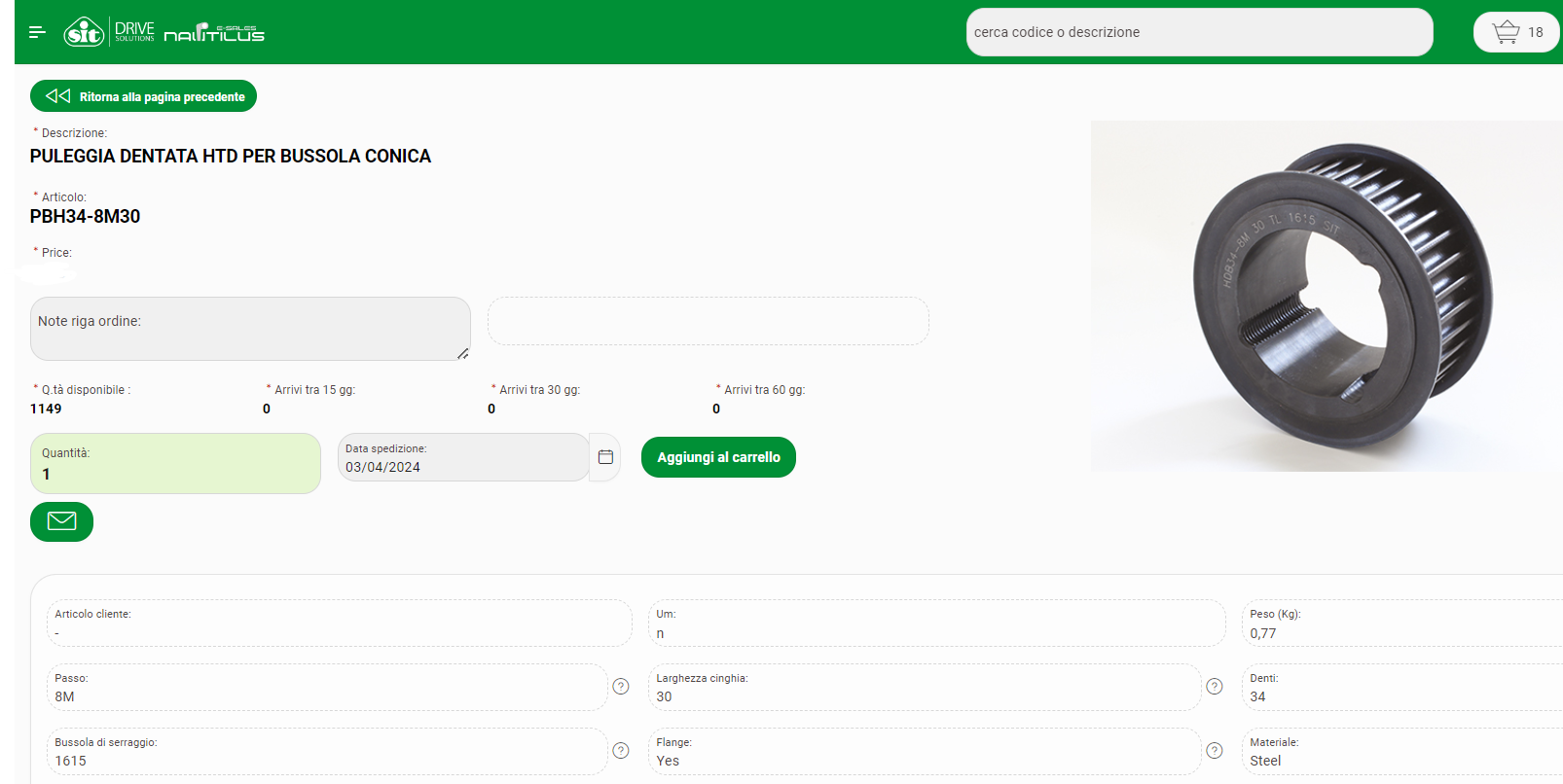
Task: Click Aggiungi al carrello button
Action: pos(718,457)
